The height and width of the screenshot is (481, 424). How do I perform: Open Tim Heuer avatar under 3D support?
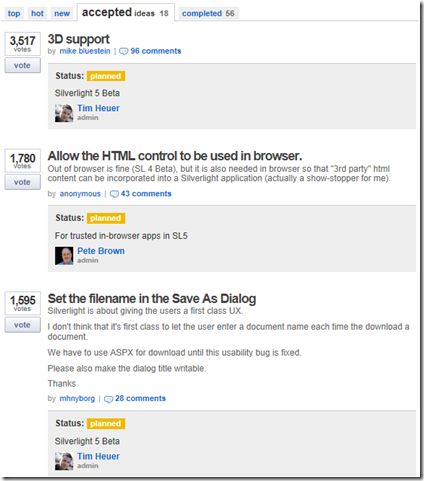(64, 113)
